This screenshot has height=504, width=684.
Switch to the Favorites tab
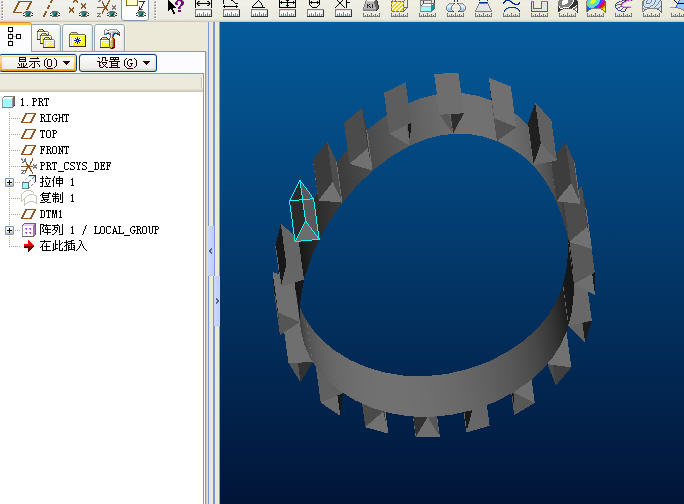point(77,39)
